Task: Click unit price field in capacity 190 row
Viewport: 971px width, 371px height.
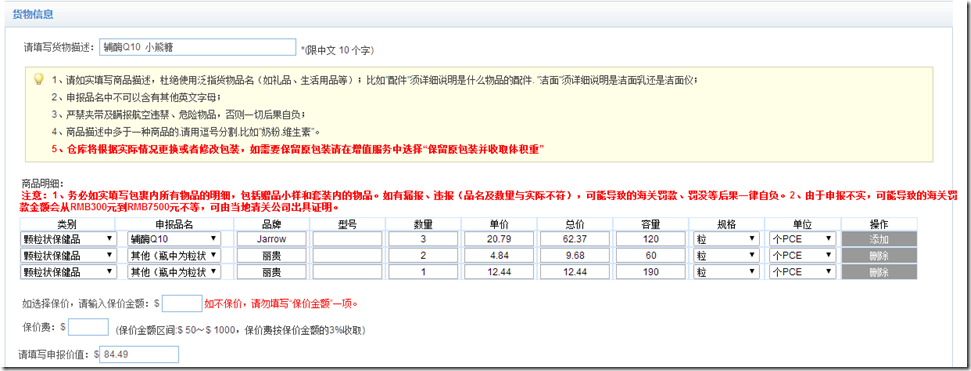Action: click(499, 271)
